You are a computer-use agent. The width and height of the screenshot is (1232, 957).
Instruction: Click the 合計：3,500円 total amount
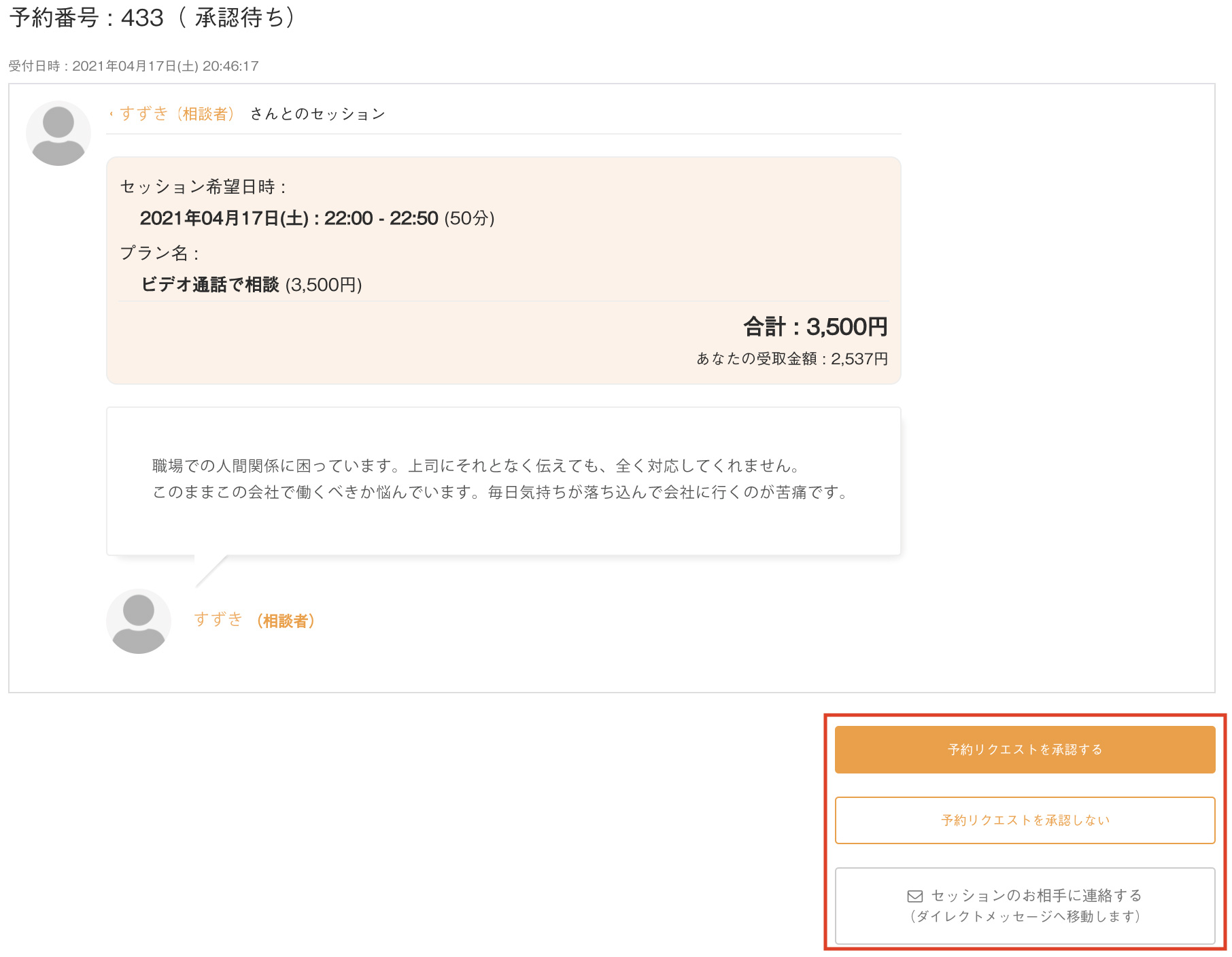coord(815,327)
